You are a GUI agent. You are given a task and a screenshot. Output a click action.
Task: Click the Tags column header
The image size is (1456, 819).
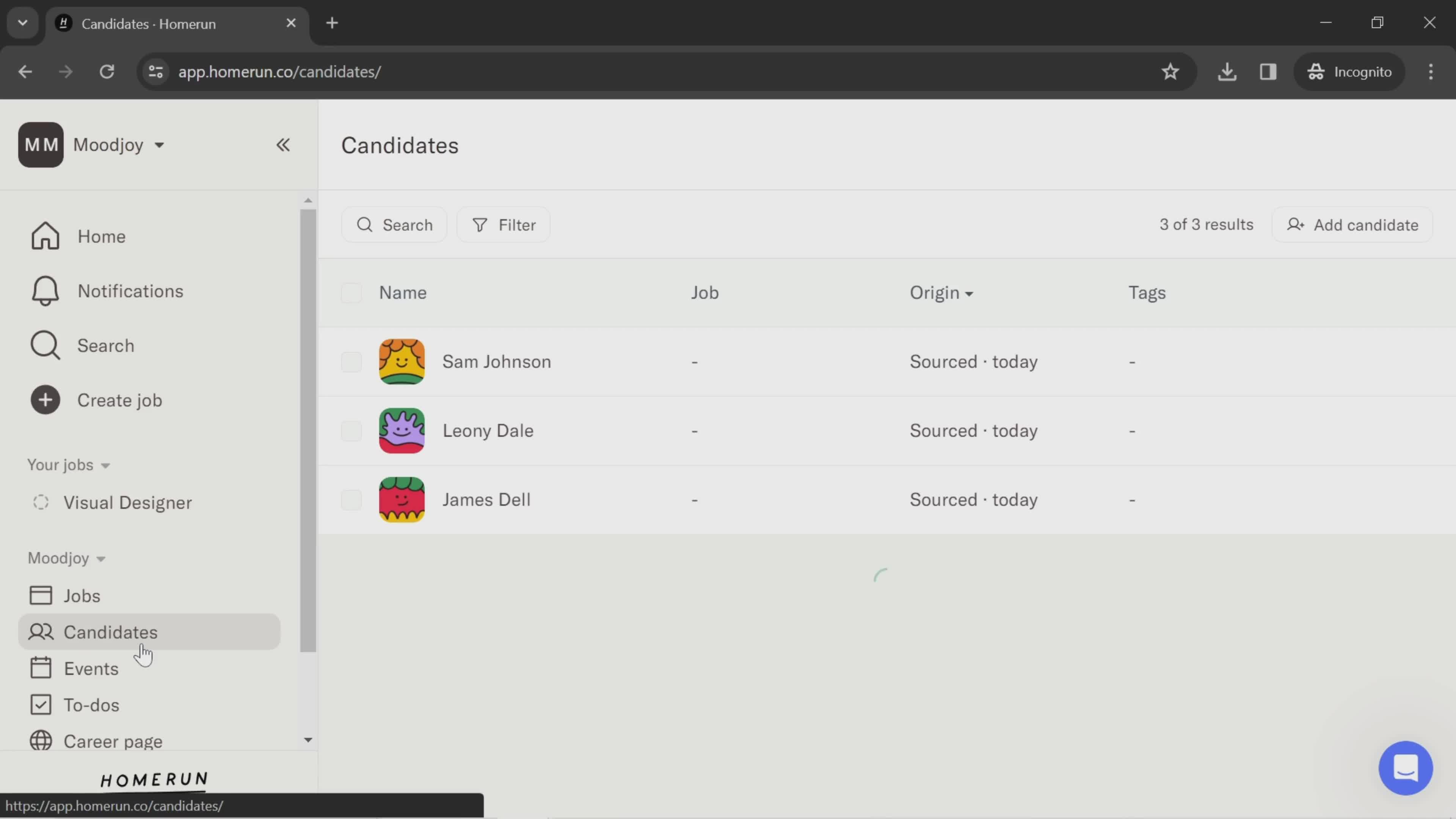[x=1147, y=293]
